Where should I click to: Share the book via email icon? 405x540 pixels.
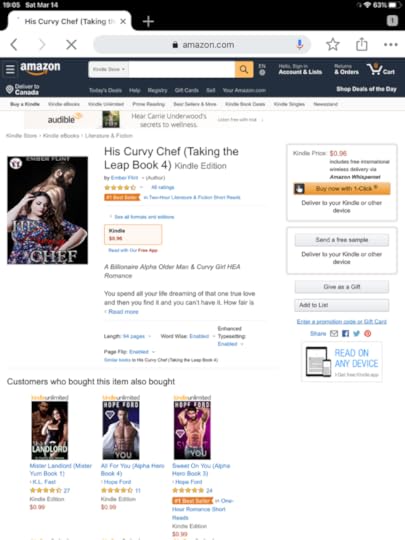coord(334,333)
